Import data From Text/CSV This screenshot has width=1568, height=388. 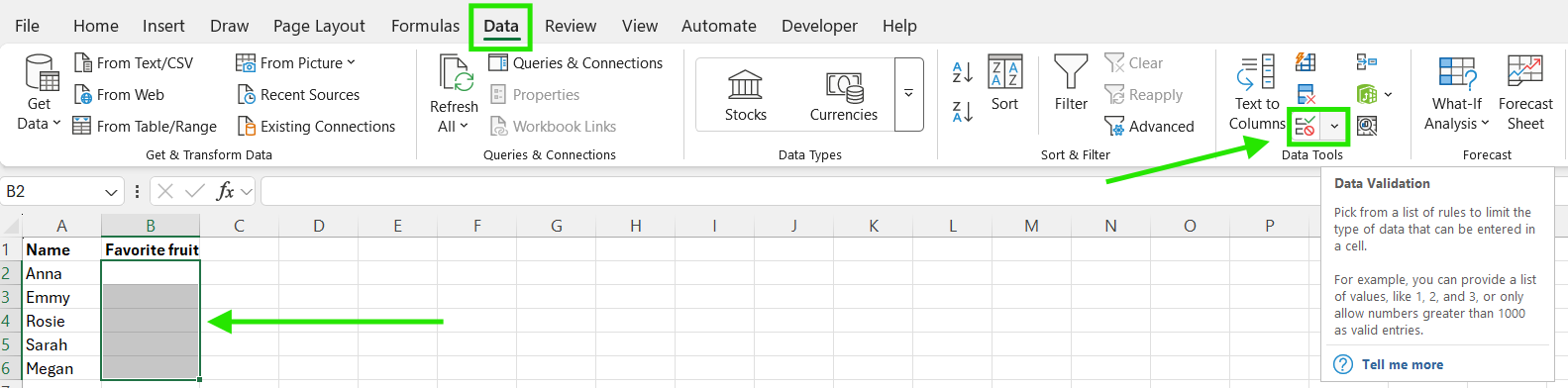[x=134, y=62]
